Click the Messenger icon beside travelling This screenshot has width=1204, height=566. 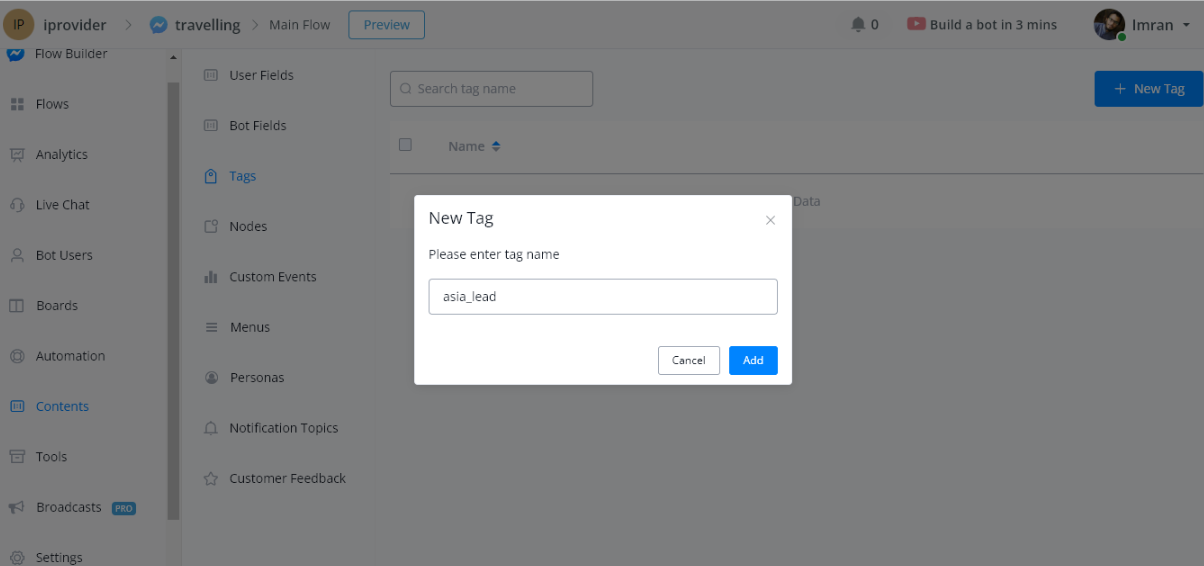158,25
